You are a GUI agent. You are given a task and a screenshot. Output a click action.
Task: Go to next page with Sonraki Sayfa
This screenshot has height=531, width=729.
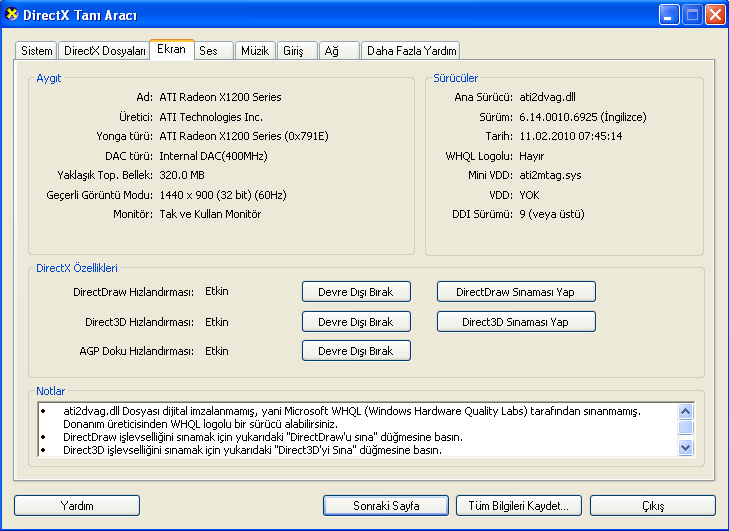pyautogui.click(x=386, y=506)
